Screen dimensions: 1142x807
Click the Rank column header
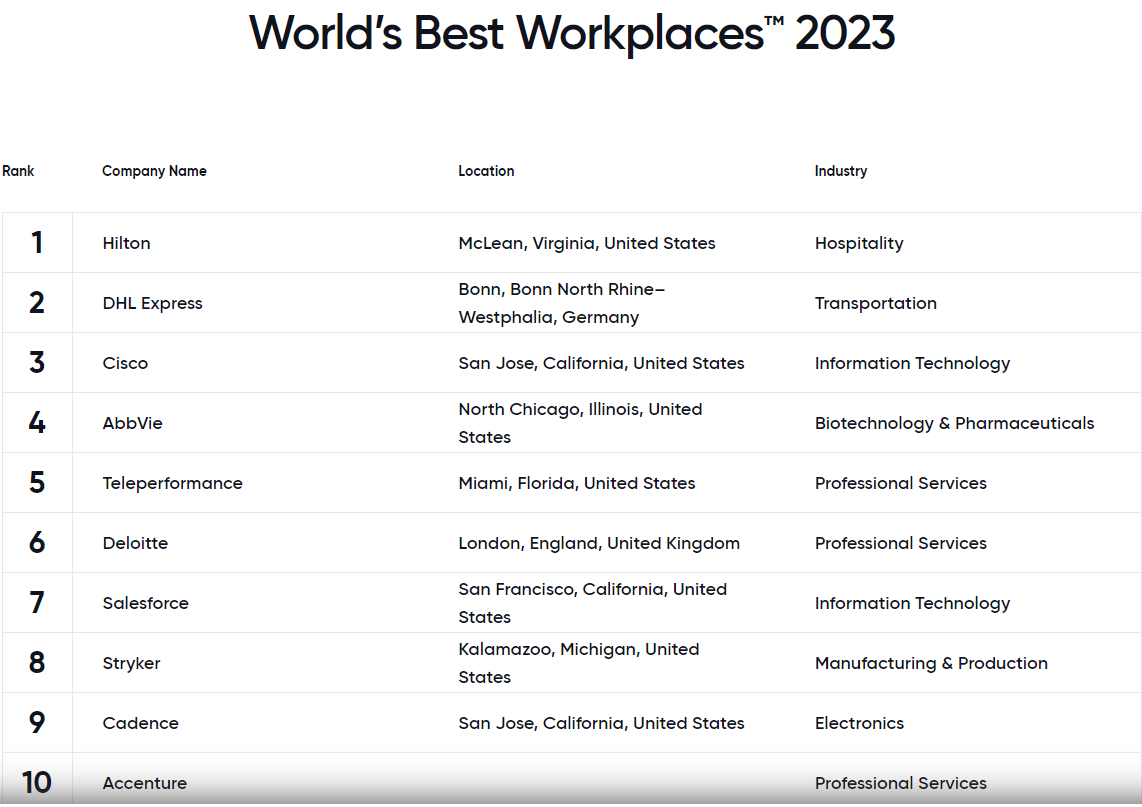click(x=18, y=171)
